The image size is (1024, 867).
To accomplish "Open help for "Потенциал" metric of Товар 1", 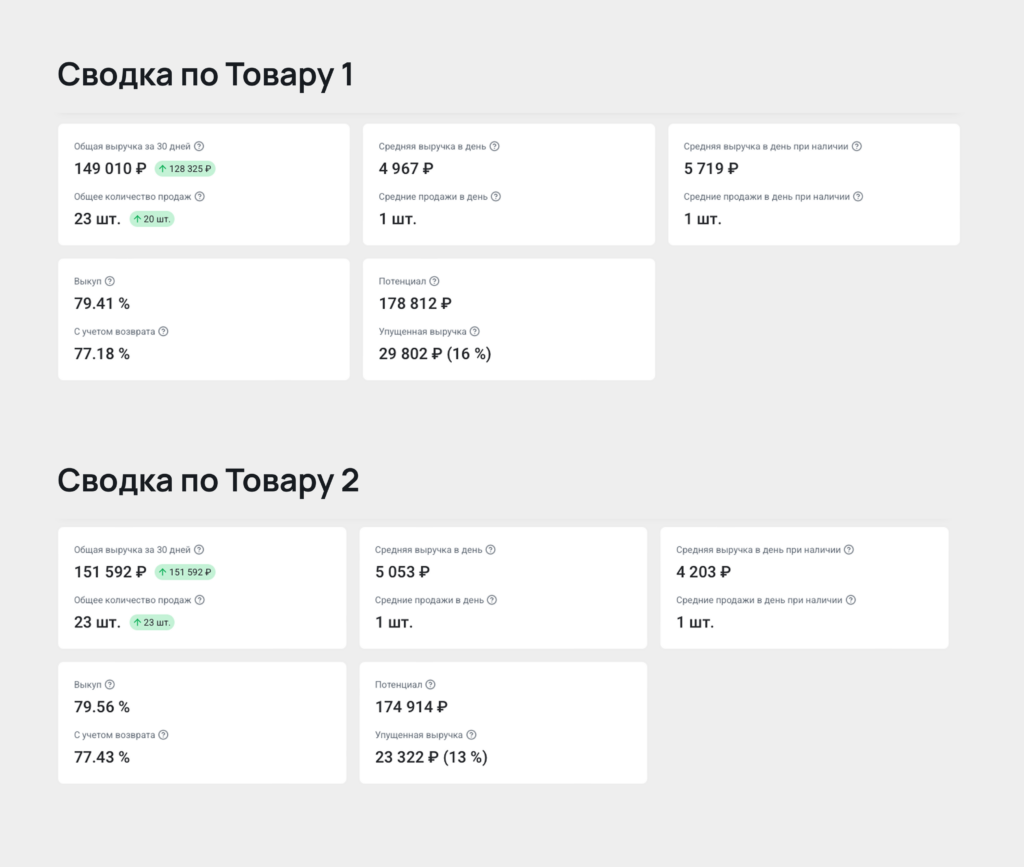I will pyautogui.click(x=435, y=281).
